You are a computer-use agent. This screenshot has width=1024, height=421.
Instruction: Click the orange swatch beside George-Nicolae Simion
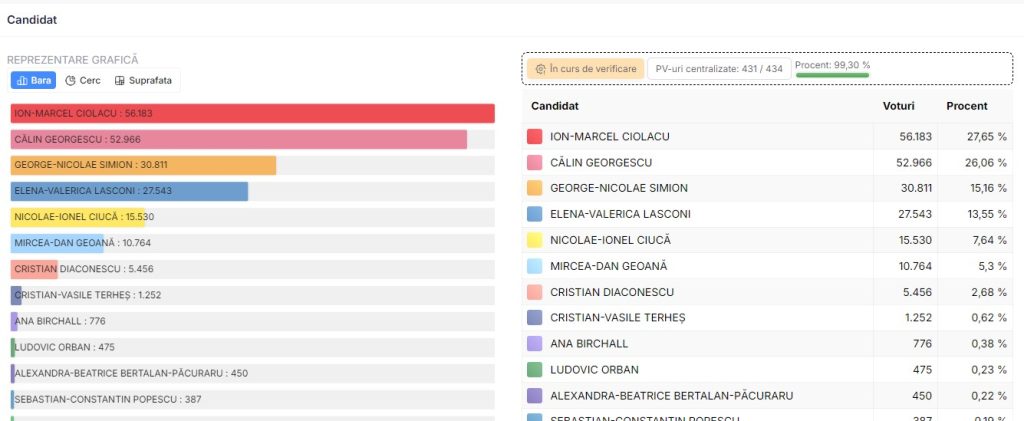pos(534,188)
